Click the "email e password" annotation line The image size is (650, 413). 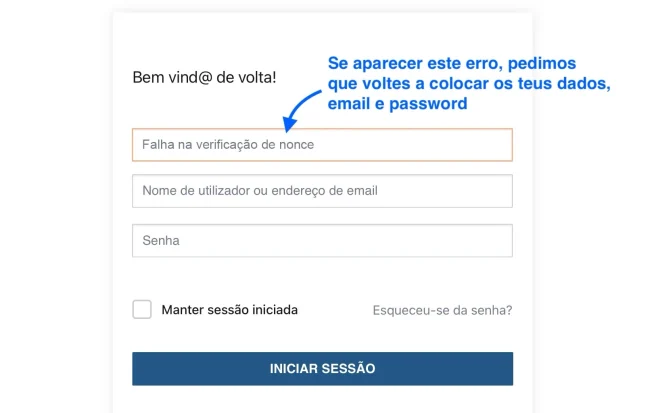397,103
